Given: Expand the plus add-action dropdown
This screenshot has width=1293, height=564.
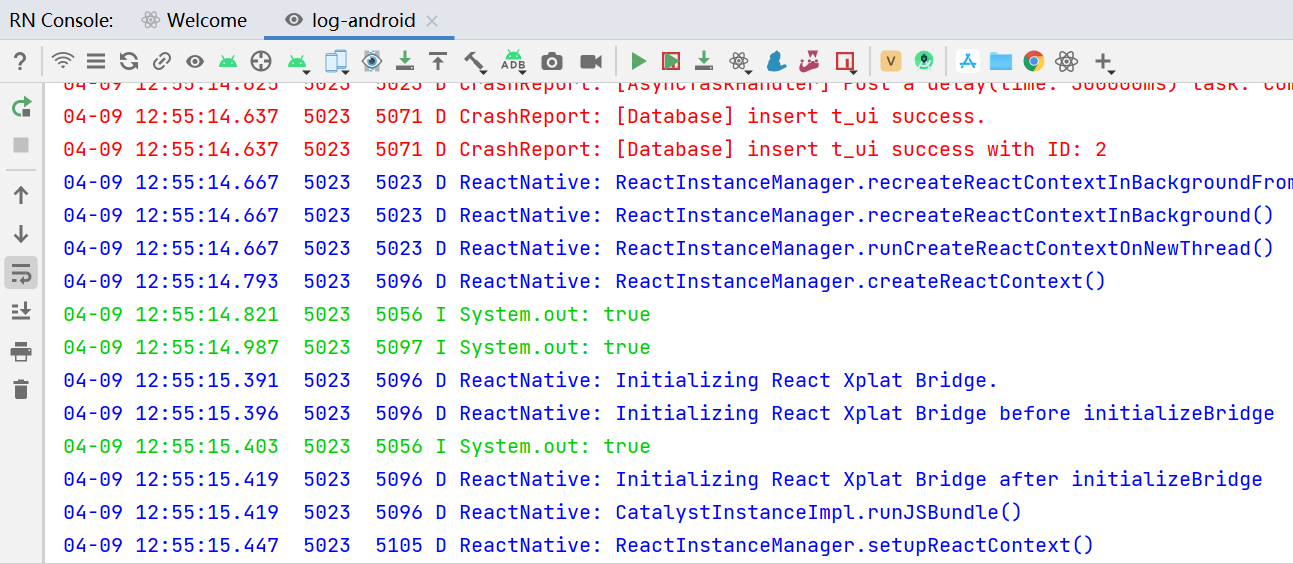Looking at the screenshot, I should (x=1104, y=62).
